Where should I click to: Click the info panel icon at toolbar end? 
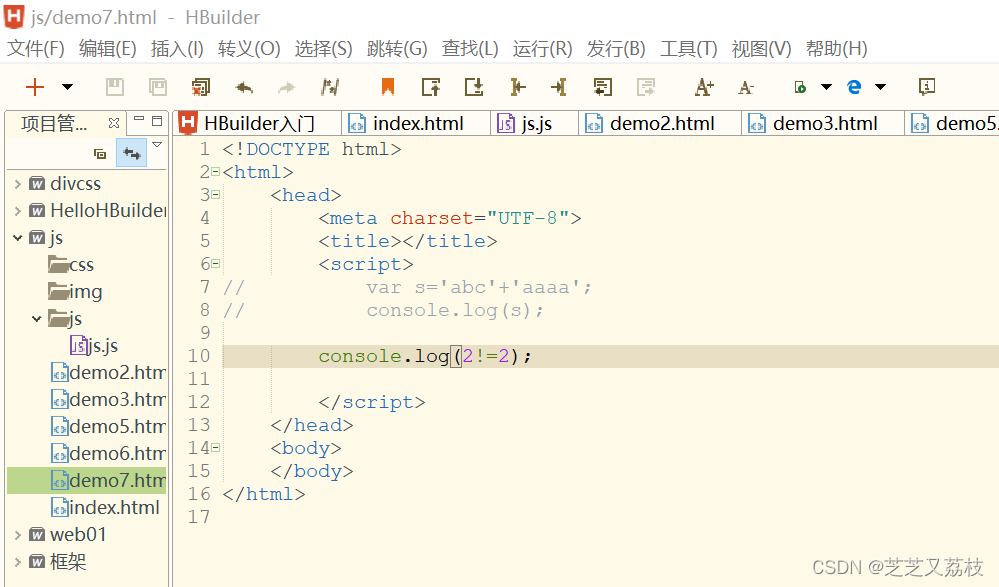(x=927, y=87)
